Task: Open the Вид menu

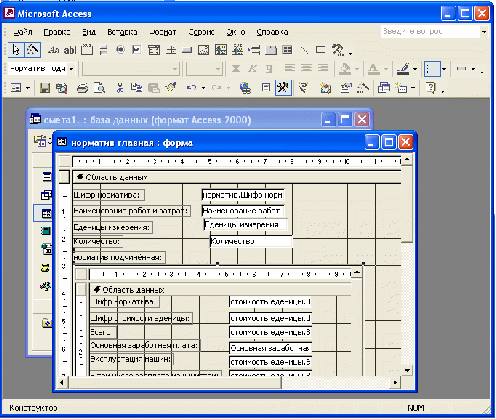Action: pos(89,32)
